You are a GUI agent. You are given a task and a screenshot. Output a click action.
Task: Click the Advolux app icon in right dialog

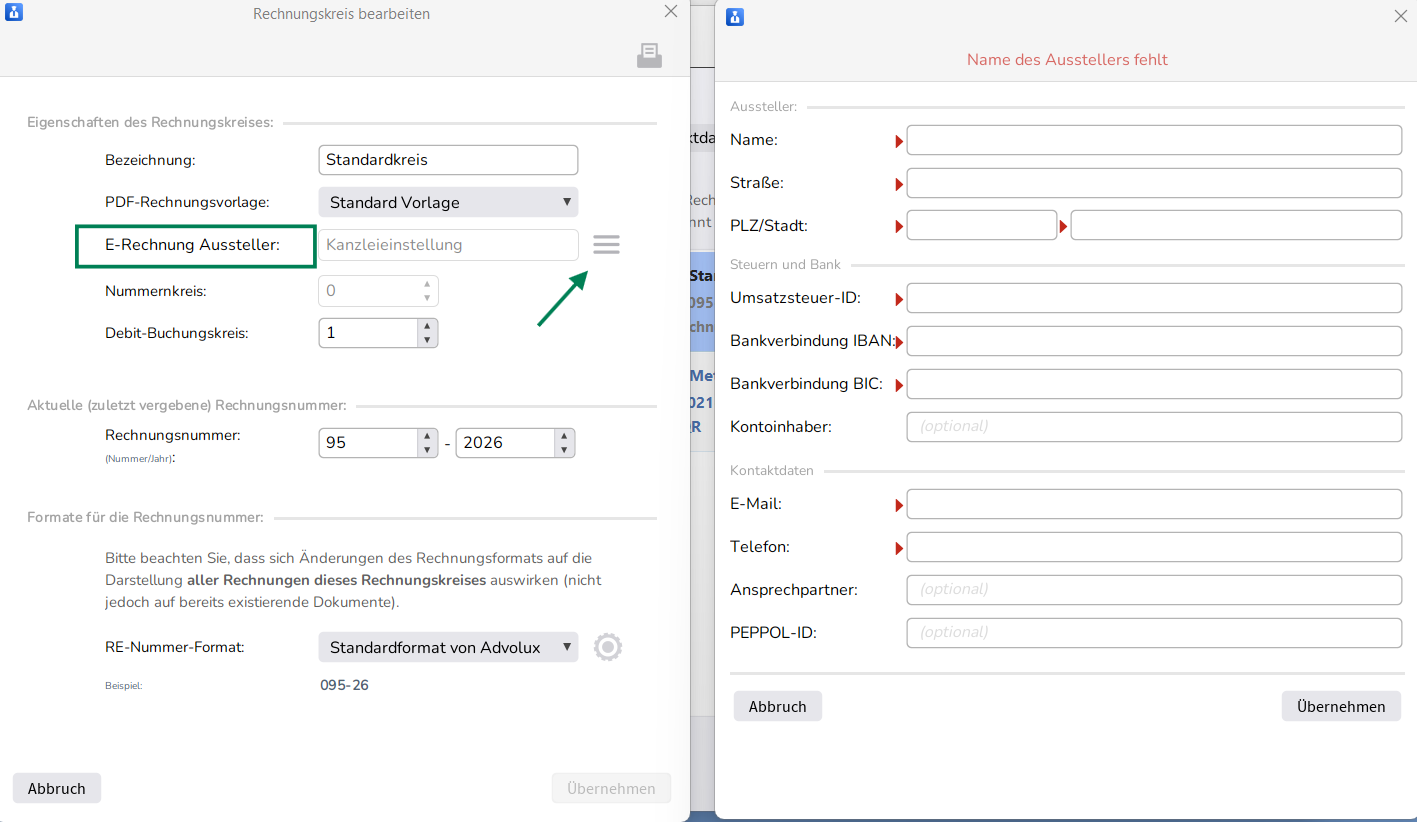click(735, 16)
